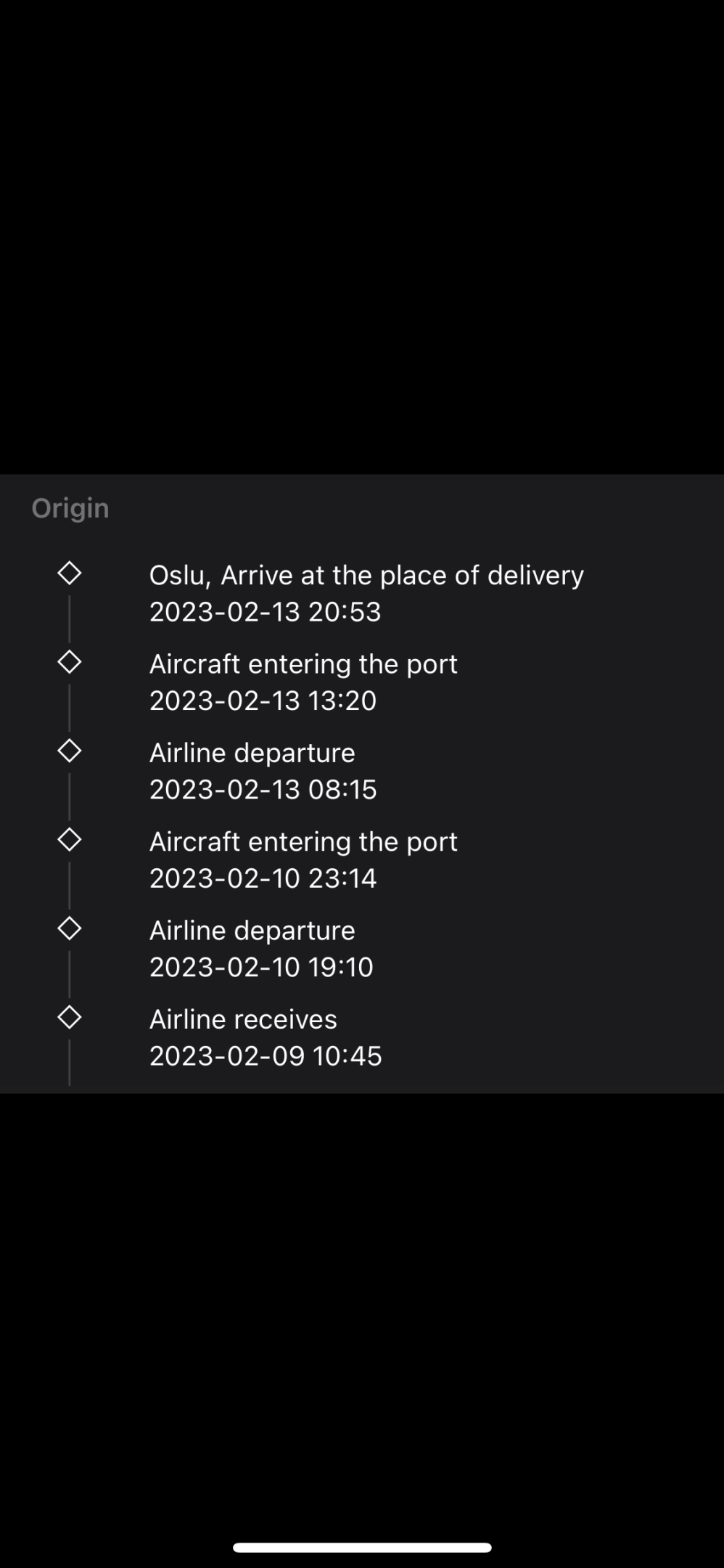Select the Feb 10 "Airline departure" text
The width and height of the screenshot is (724, 1568).
(x=252, y=931)
